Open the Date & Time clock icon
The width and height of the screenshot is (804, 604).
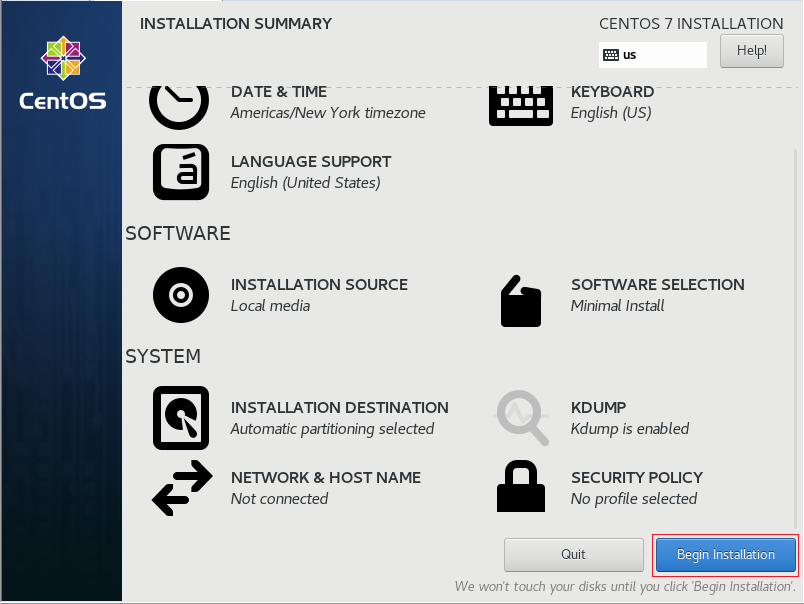(179, 108)
